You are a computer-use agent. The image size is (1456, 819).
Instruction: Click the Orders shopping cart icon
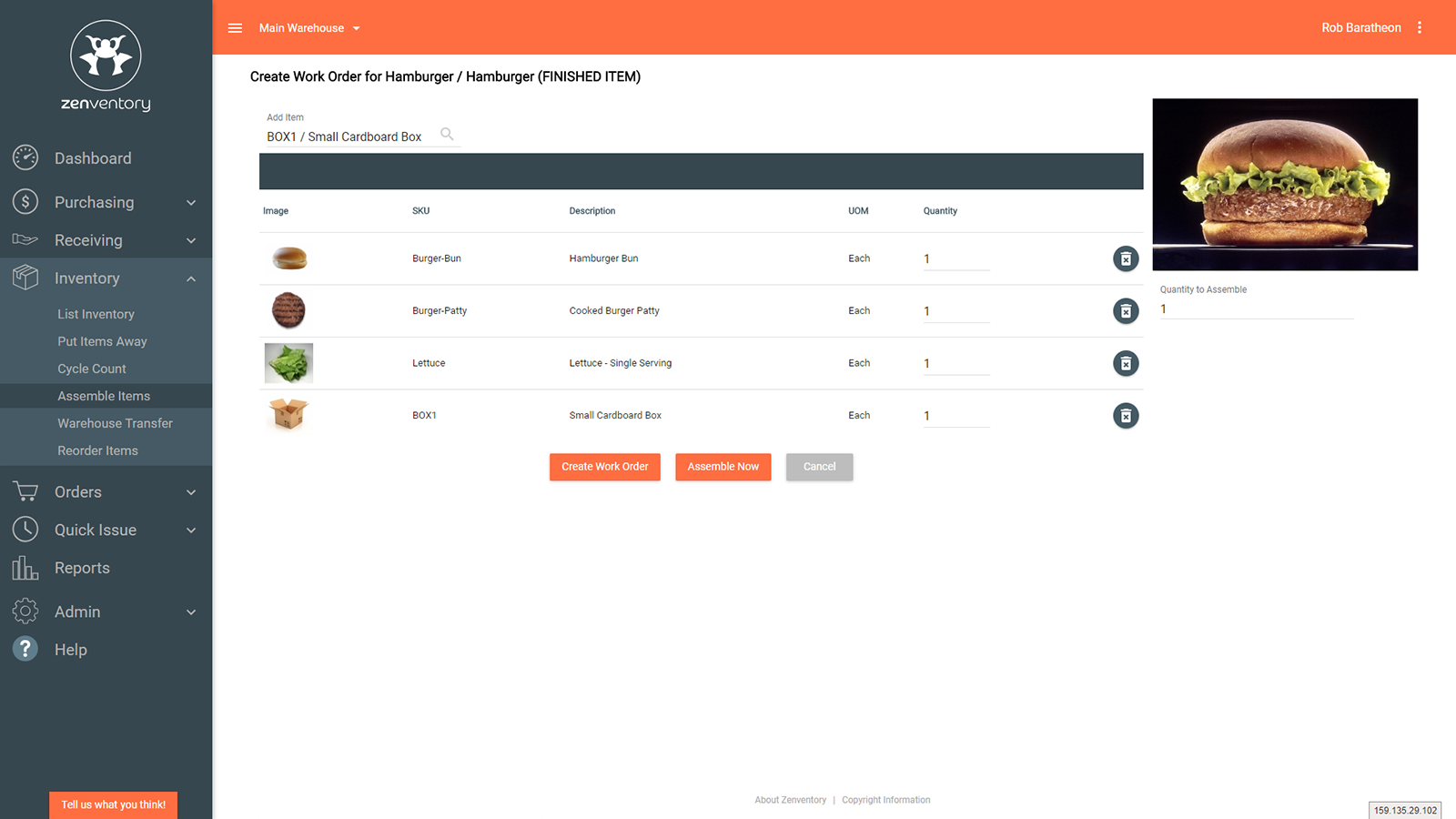25,491
